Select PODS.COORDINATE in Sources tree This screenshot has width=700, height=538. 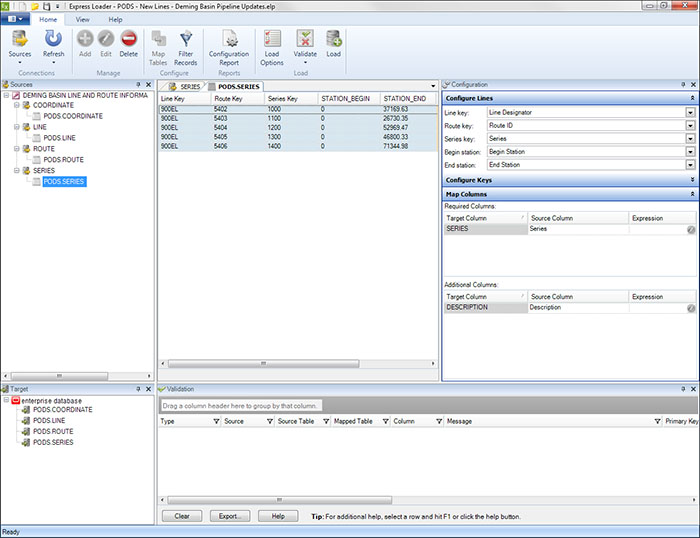click(73, 116)
